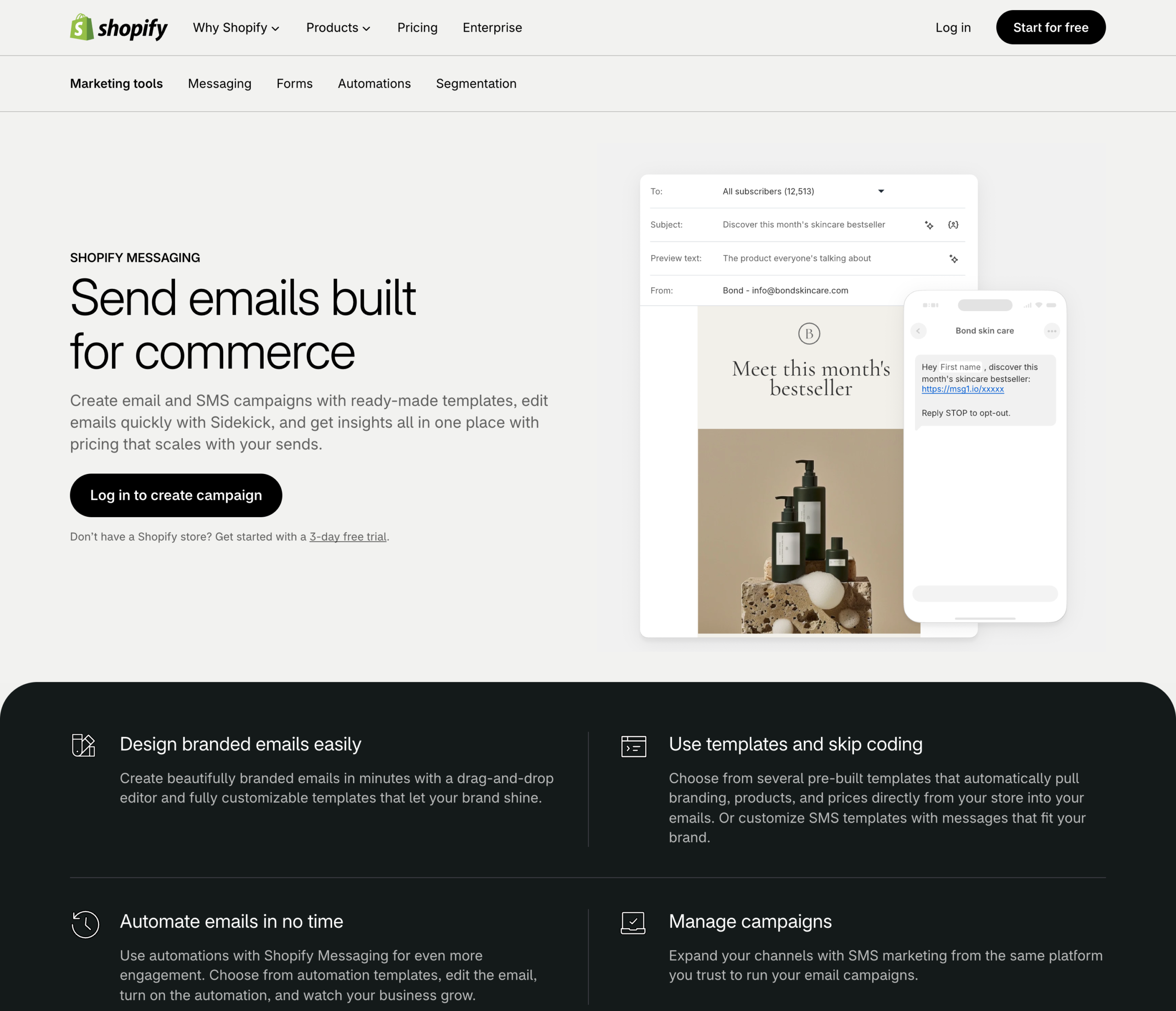Click the circular B brand logo in email
Viewport: 1176px width, 1011px height.
[809, 334]
